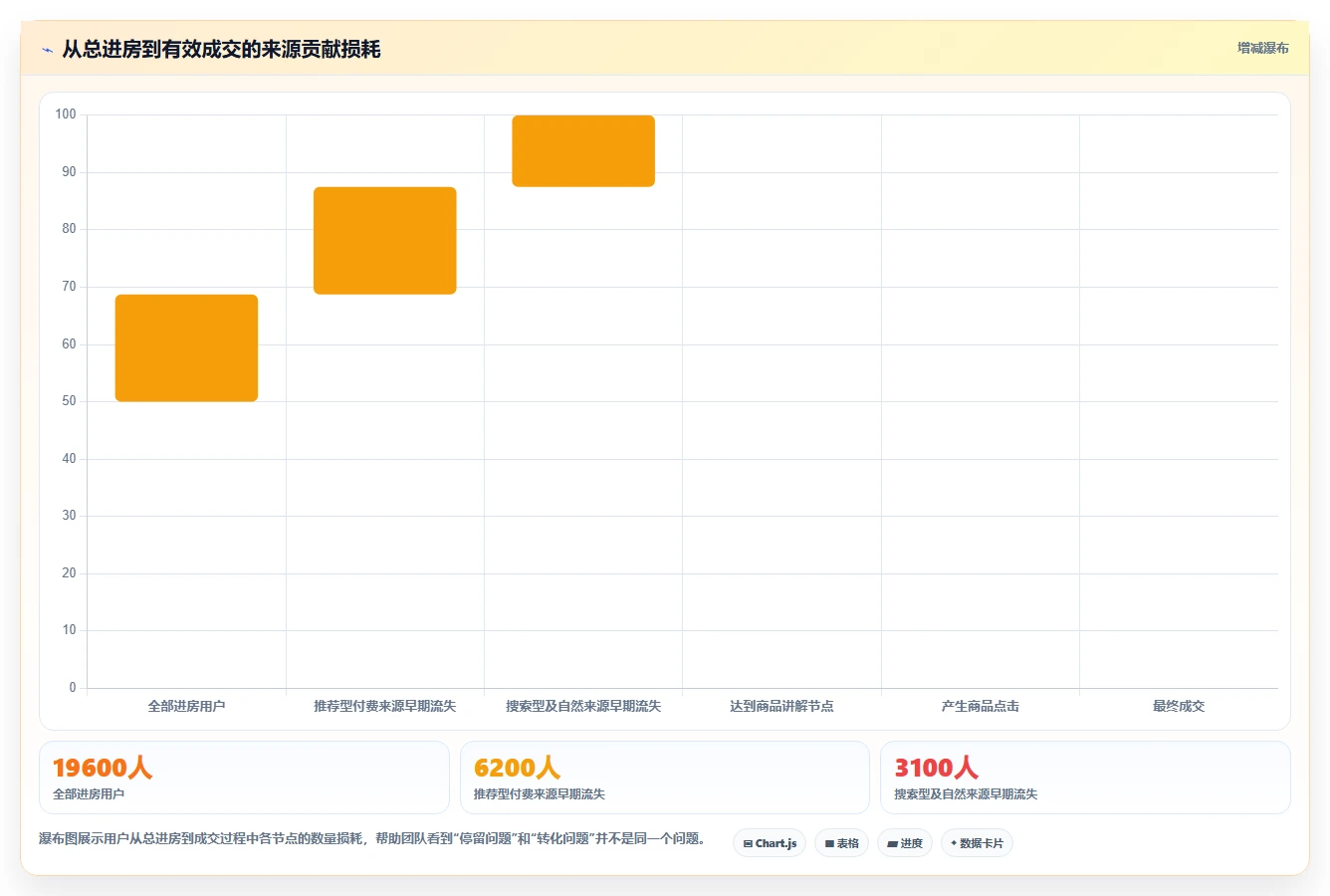Viewport: 1330px width, 896px height.
Task: Click the 搜索型及自然来源早期流失 orange bar
Action: click(x=583, y=150)
